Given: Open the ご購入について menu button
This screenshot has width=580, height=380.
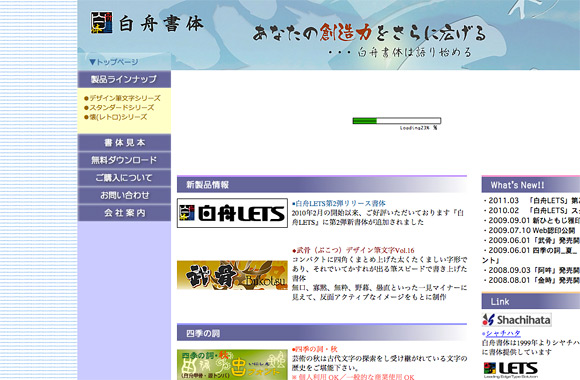Looking at the screenshot, I should (124, 178).
